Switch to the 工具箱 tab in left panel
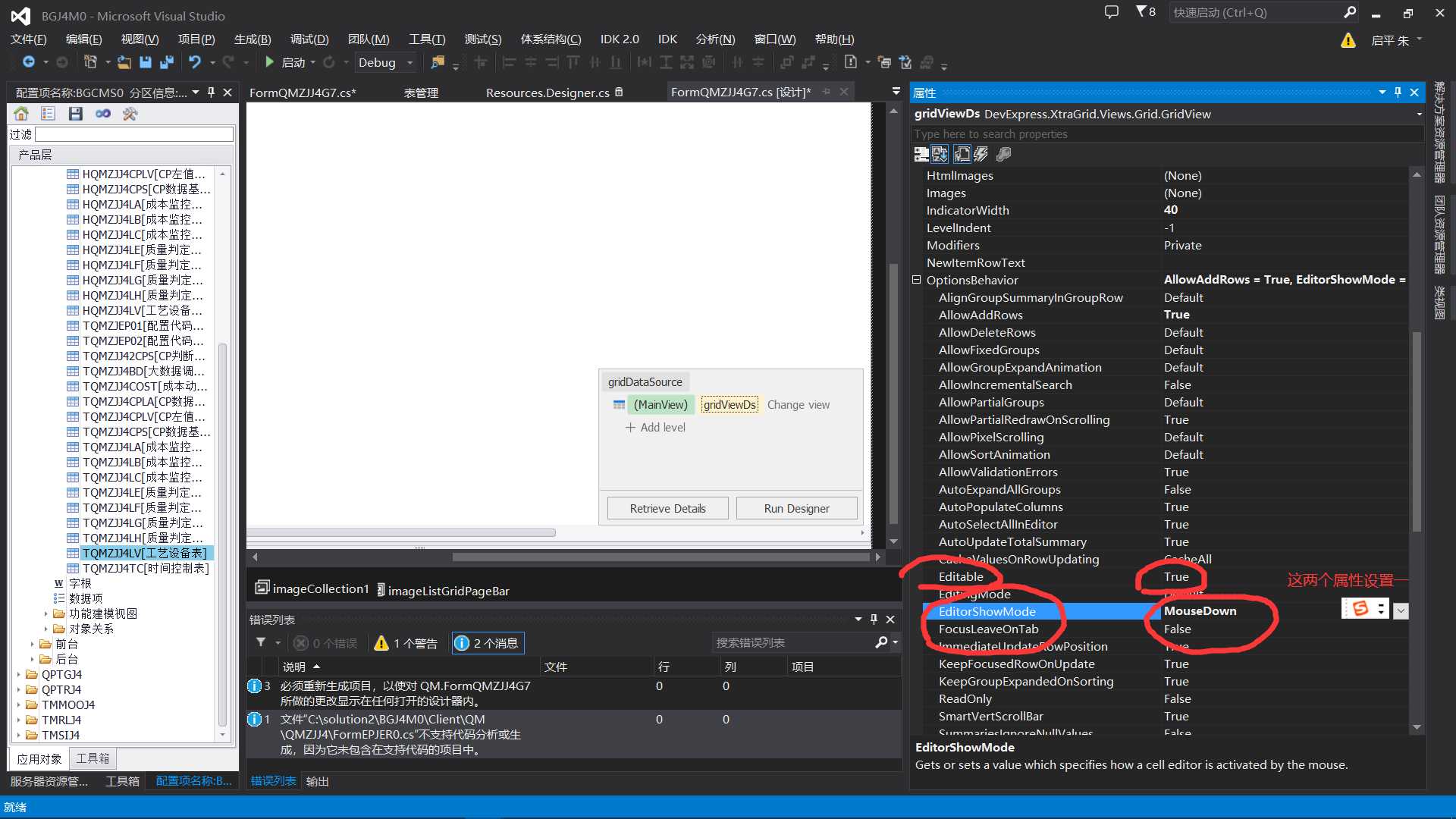This screenshot has width=1456, height=819. [x=93, y=758]
